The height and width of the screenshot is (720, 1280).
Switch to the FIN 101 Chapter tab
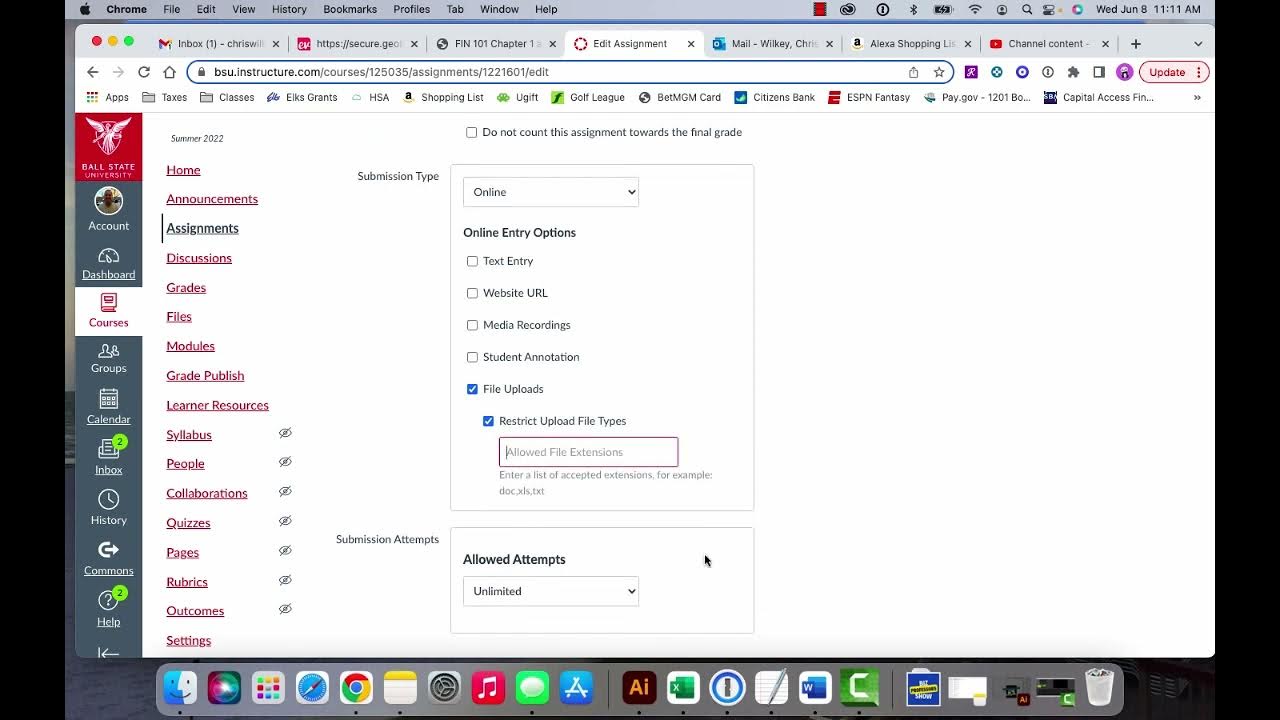pyautogui.click(x=496, y=44)
